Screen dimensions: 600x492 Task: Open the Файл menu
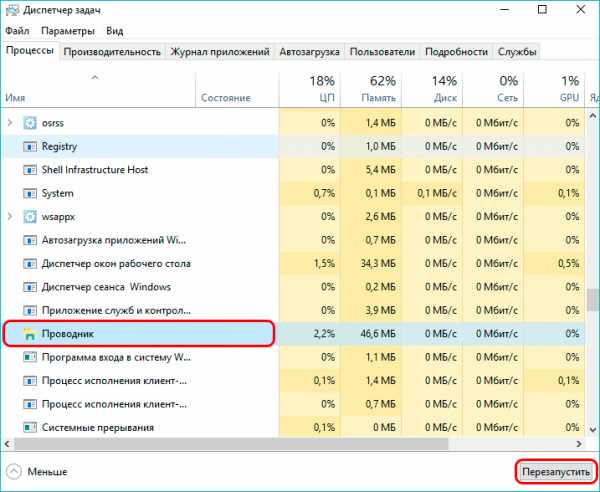click(18, 31)
